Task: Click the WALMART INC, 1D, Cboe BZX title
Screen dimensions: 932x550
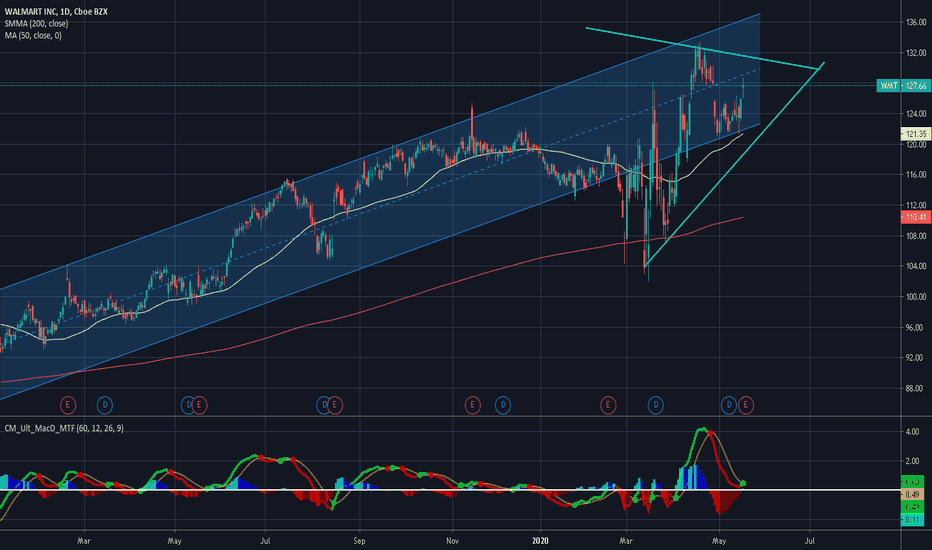Action: click(56, 11)
